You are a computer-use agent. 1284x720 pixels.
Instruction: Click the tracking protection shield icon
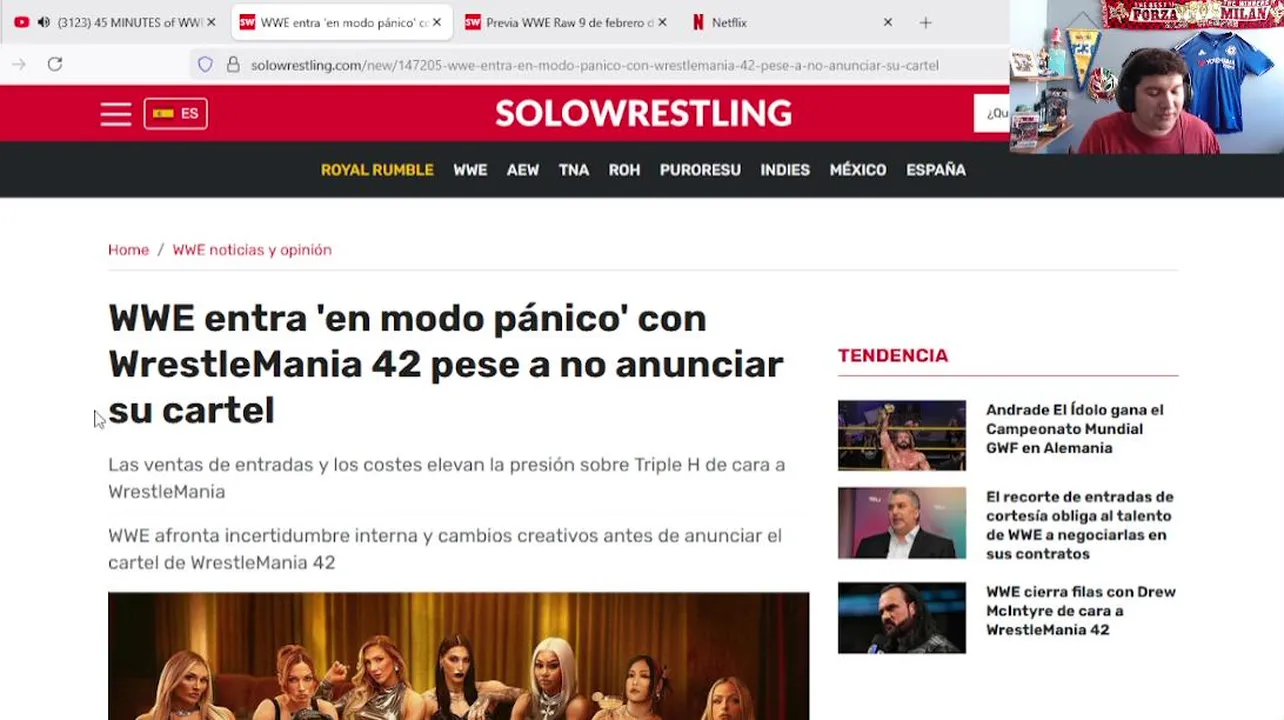(x=205, y=64)
